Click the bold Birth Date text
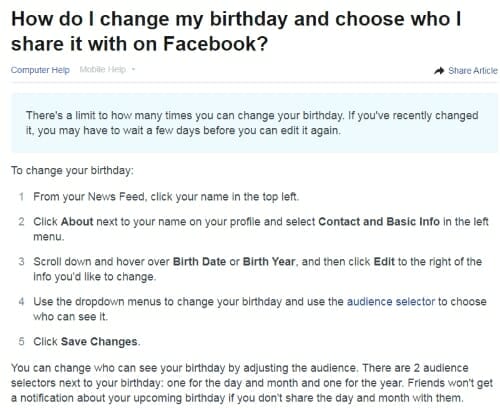 199,261
